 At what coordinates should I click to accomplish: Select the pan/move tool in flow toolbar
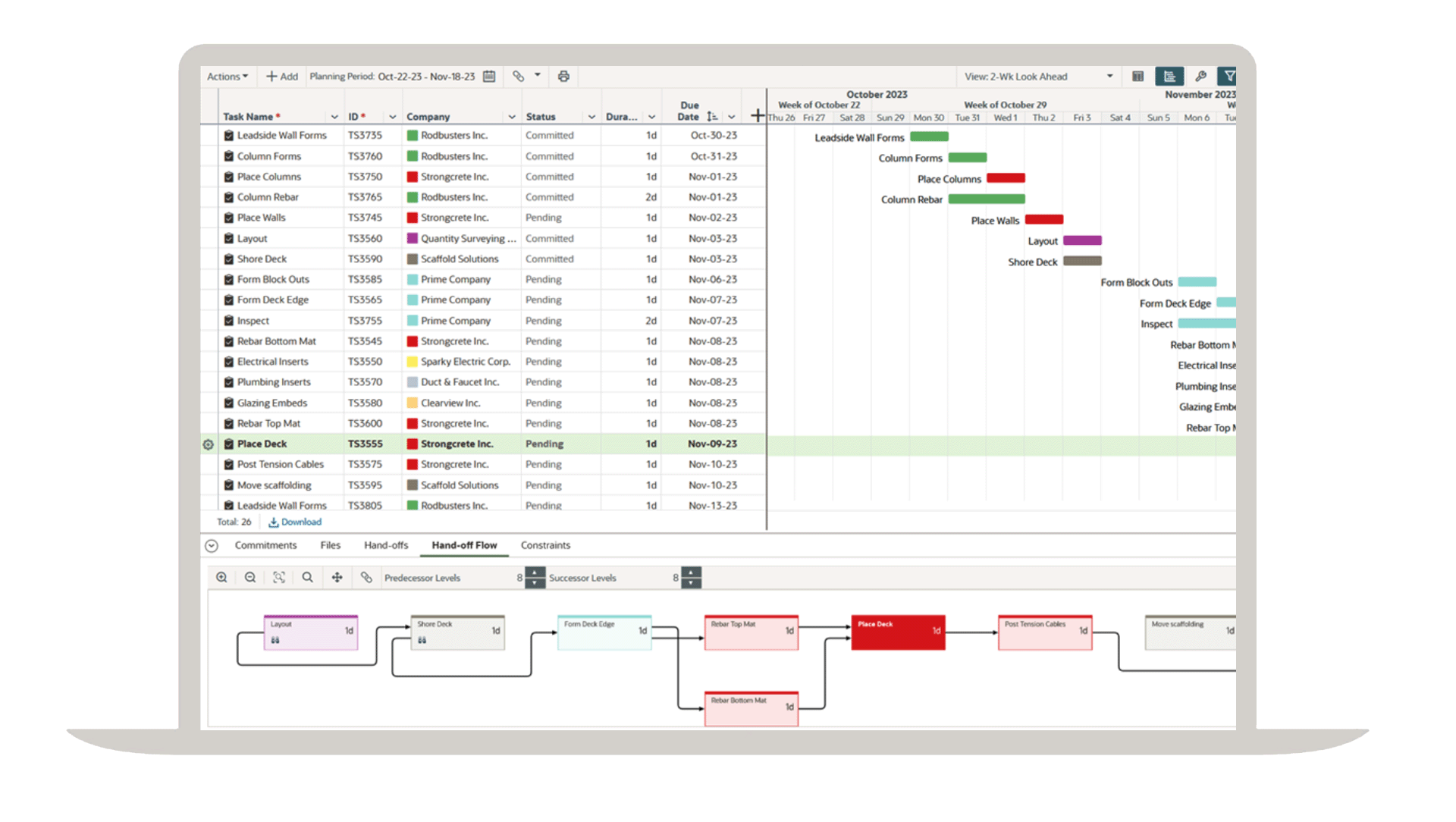pos(337,578)
